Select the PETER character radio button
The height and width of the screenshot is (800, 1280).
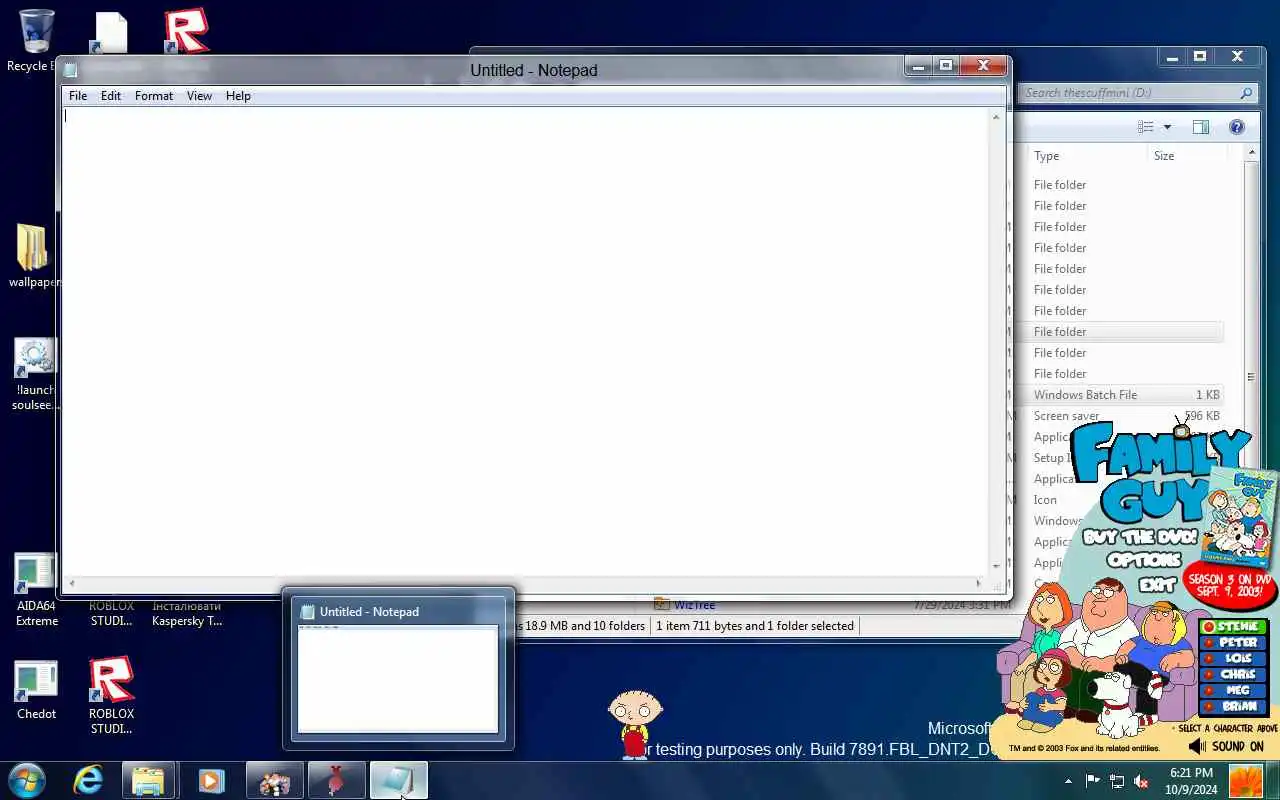pos(1232,643)
